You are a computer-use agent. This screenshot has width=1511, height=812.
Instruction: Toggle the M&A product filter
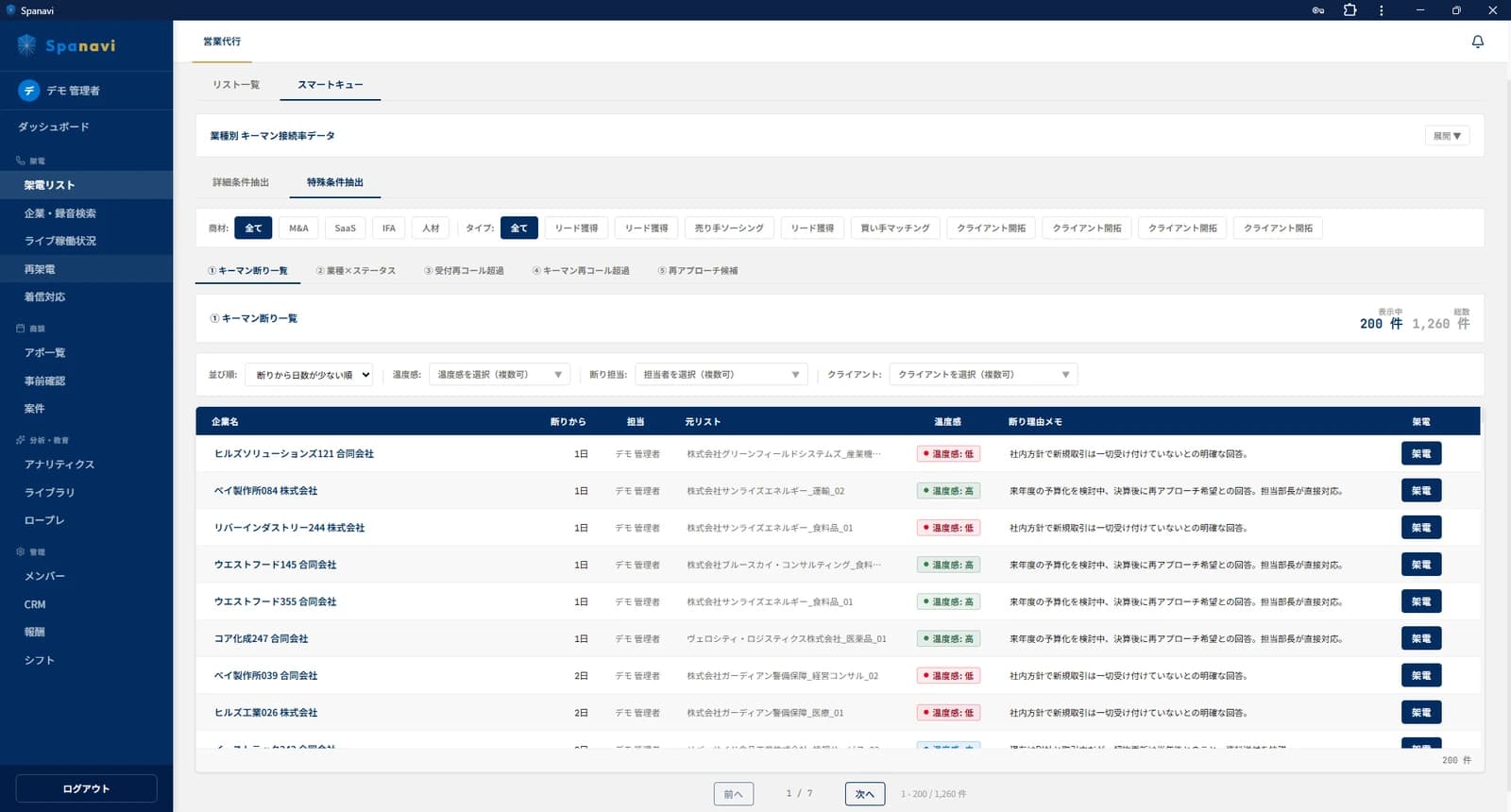point(298,228)
